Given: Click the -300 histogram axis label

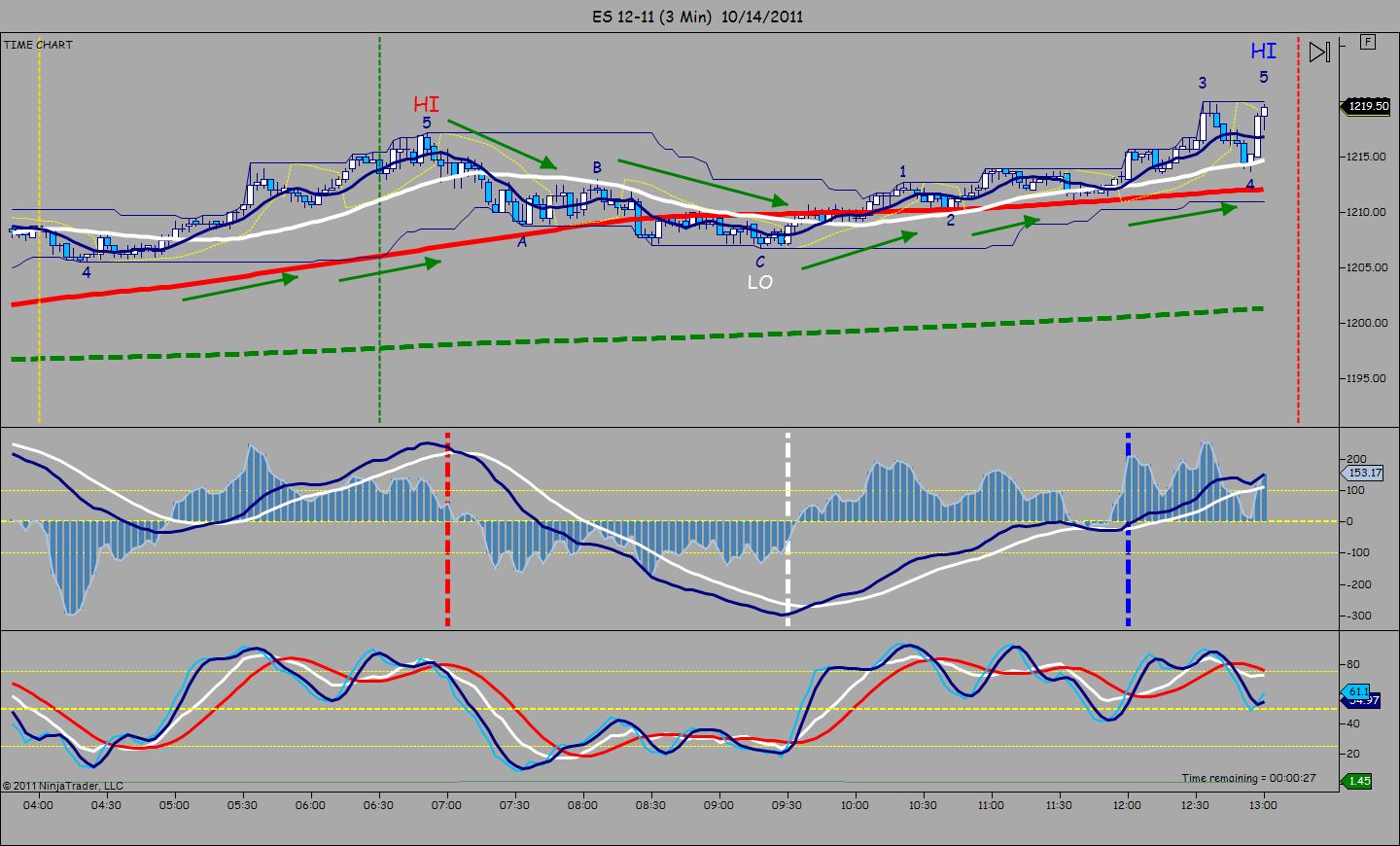Looking at the screenshot, I should click(x=1361, y=616).
